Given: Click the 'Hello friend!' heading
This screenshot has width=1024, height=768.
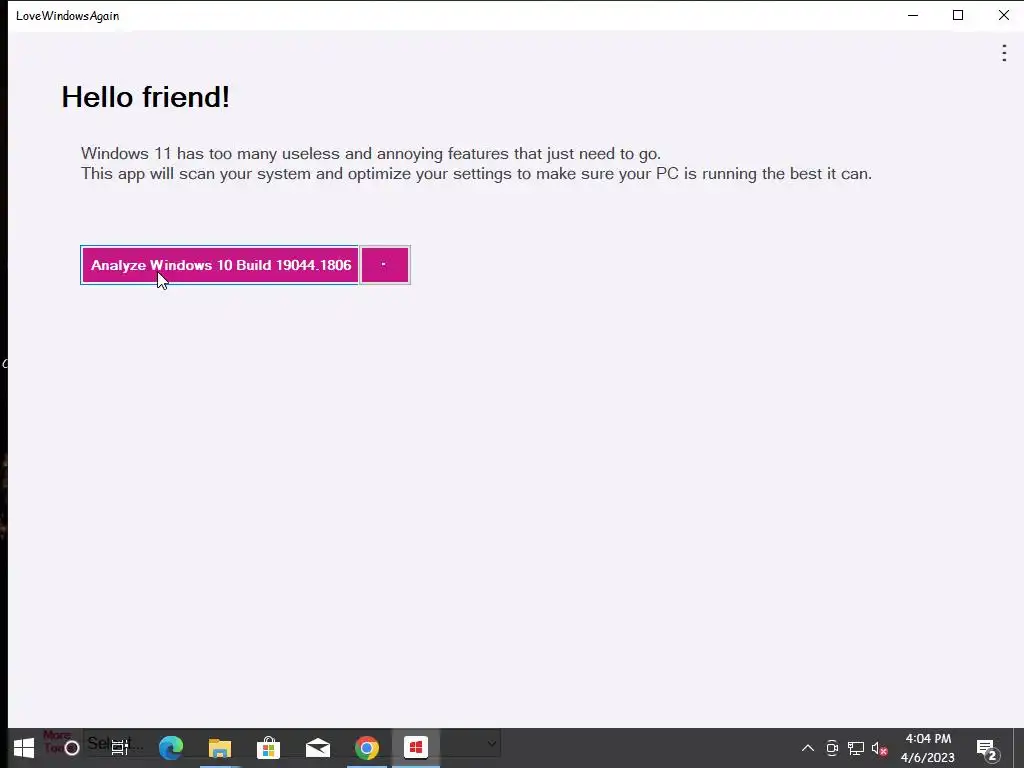Looking at the screenshot, I should [146, 97].
